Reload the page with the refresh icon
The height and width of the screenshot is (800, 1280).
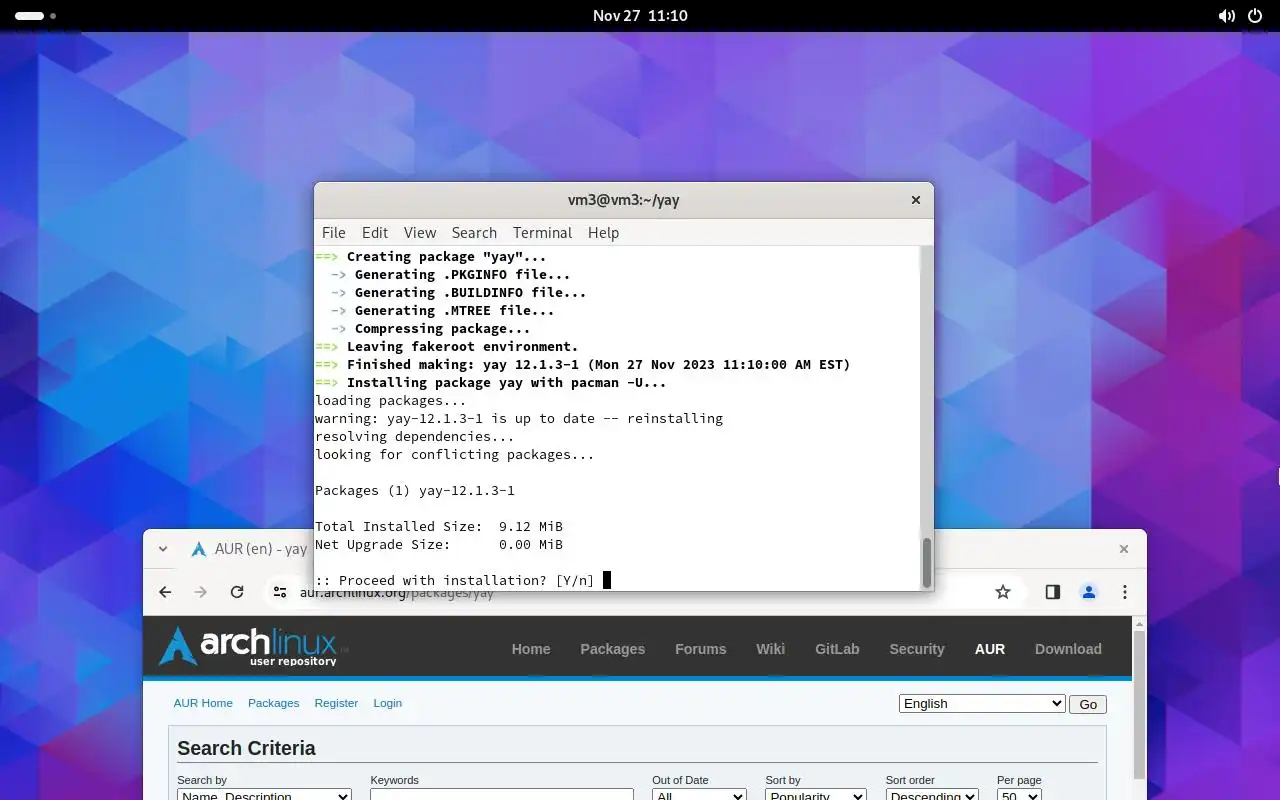coord(237,592)
